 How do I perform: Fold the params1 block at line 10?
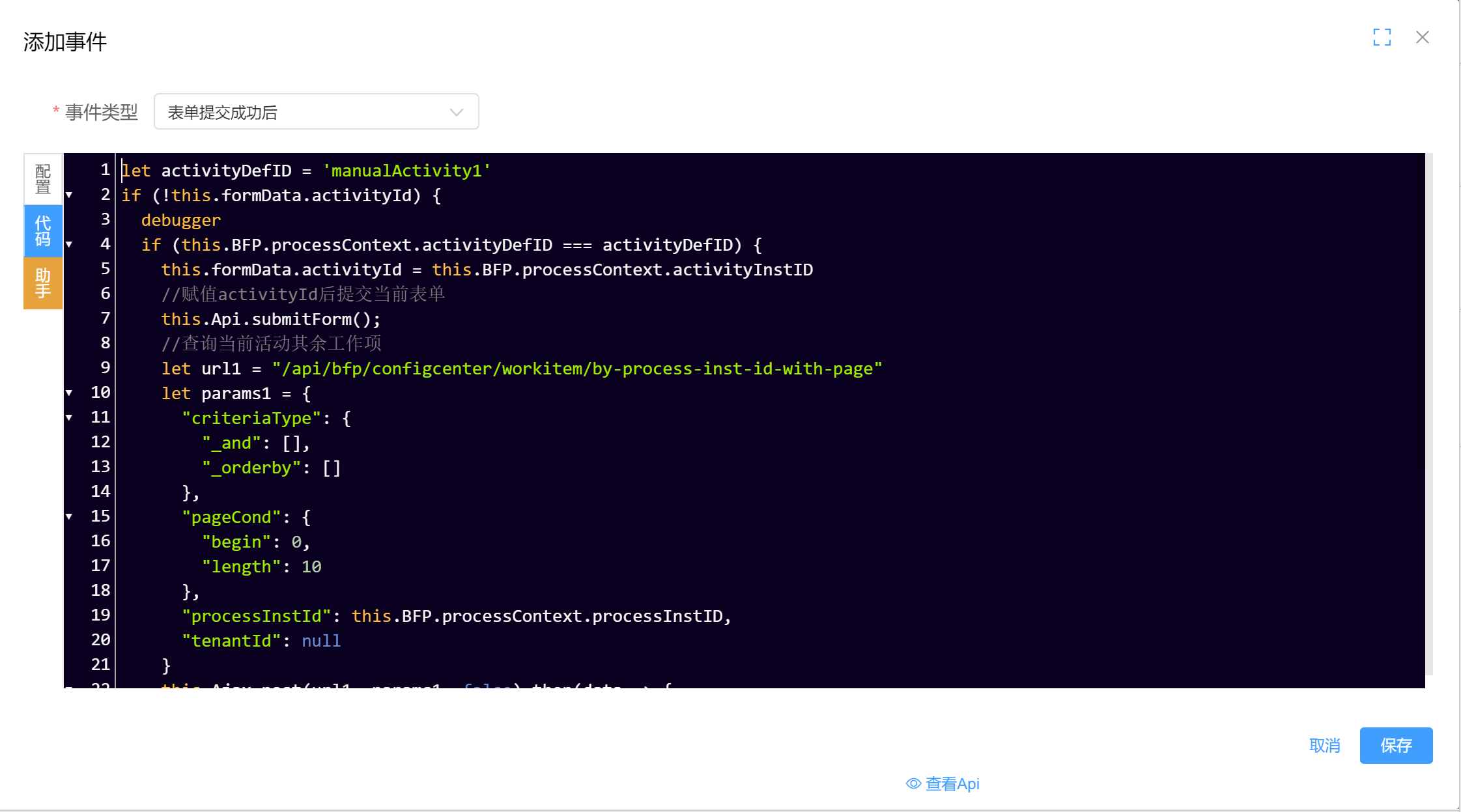click(x=69, y=393)
